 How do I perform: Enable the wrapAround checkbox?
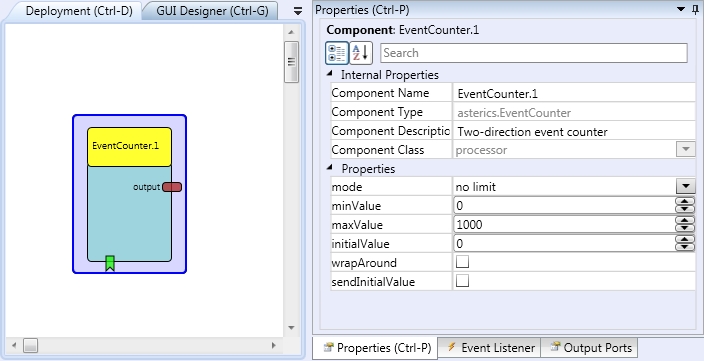pyautogui.click(x=462, y=262)
